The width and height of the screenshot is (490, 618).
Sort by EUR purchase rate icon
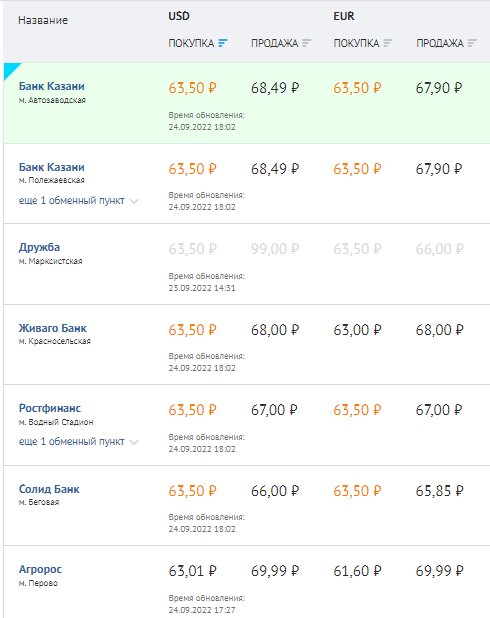tap(388, 43)
